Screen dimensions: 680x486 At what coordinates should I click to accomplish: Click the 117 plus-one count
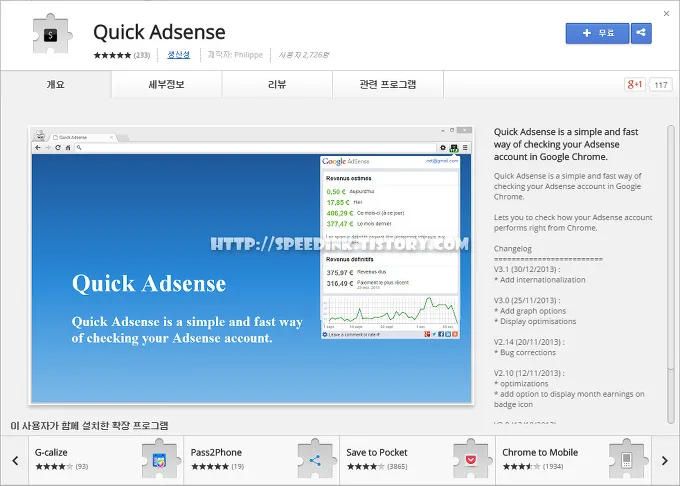[x=661, y=85]
